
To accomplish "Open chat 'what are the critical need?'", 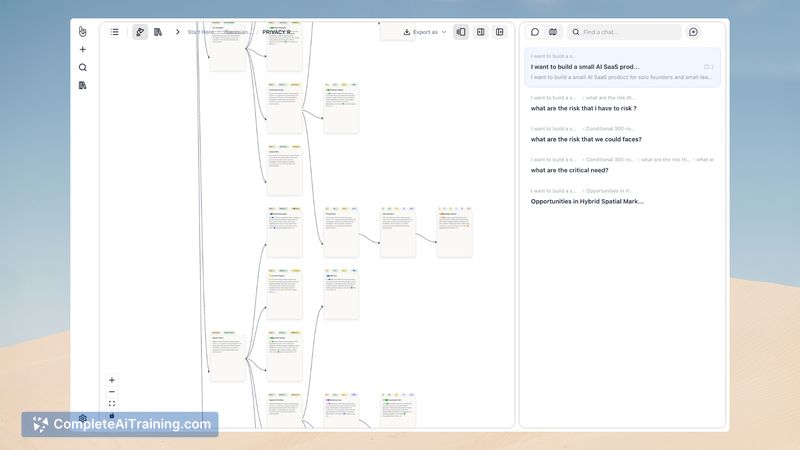I will coord(622,165).
